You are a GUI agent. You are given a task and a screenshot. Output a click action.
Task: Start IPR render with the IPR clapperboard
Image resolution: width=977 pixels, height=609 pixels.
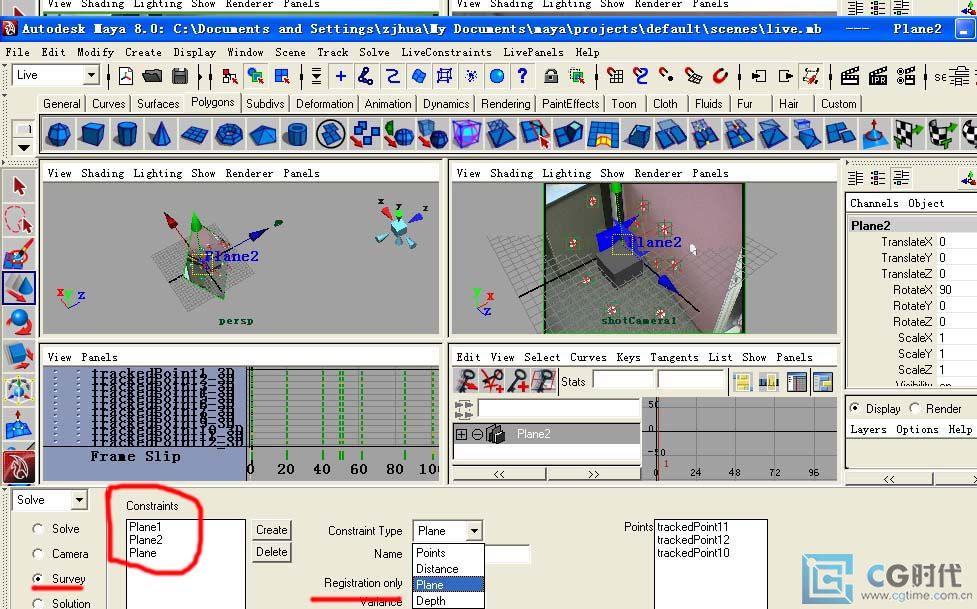coord(878,76)
